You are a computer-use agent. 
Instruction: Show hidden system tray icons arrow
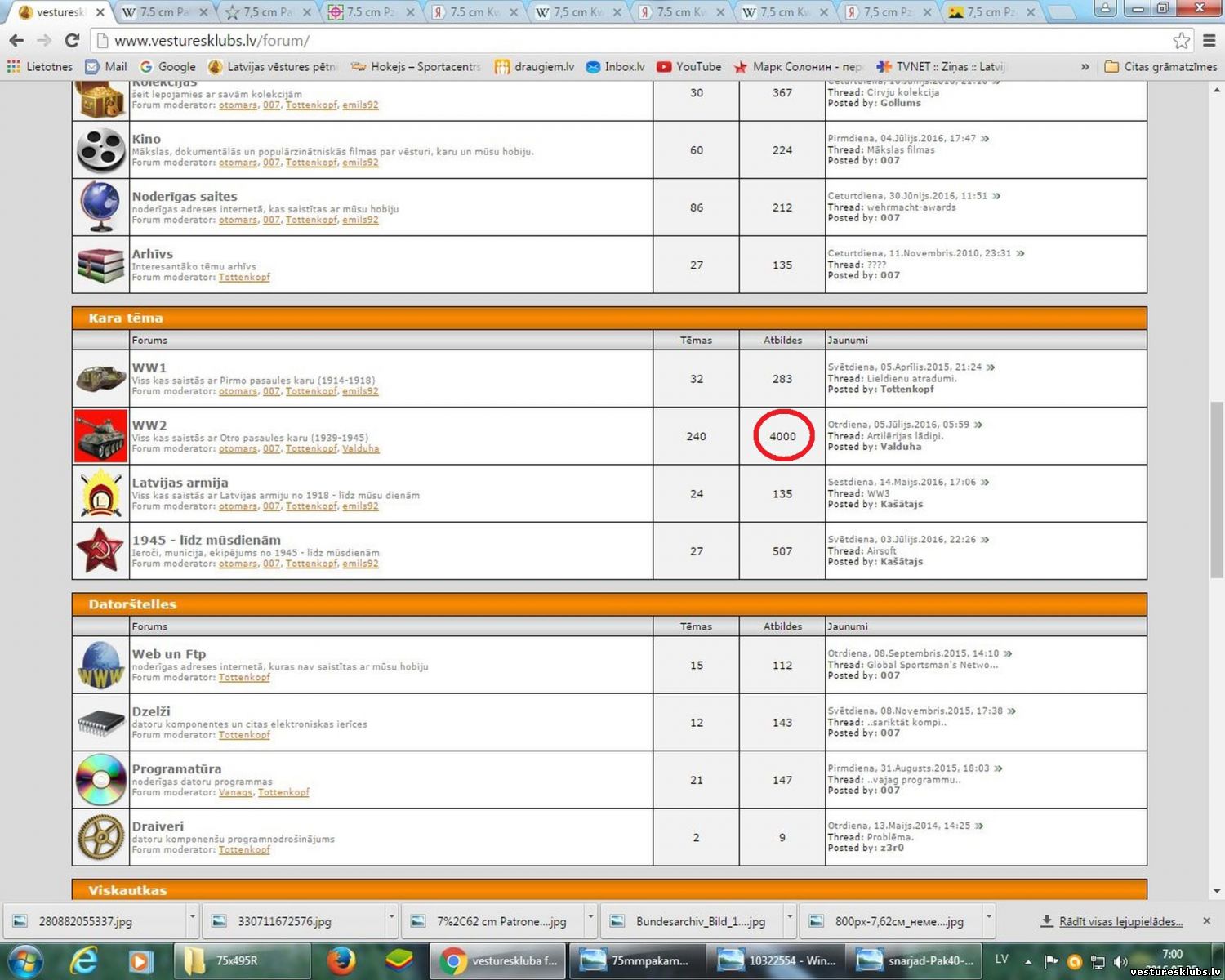[x=1028, y=961]
